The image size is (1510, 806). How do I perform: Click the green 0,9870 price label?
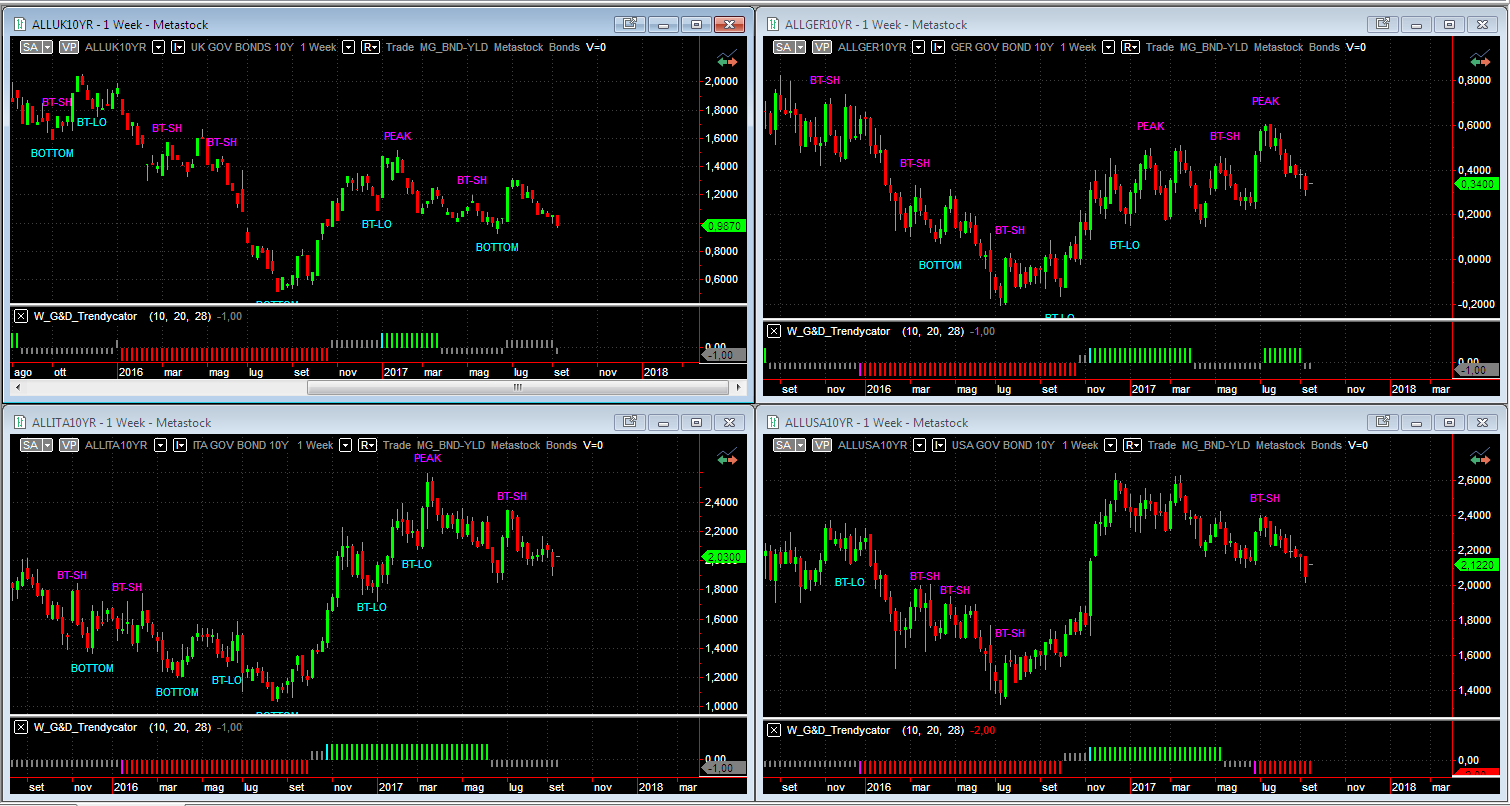[725, 226]
